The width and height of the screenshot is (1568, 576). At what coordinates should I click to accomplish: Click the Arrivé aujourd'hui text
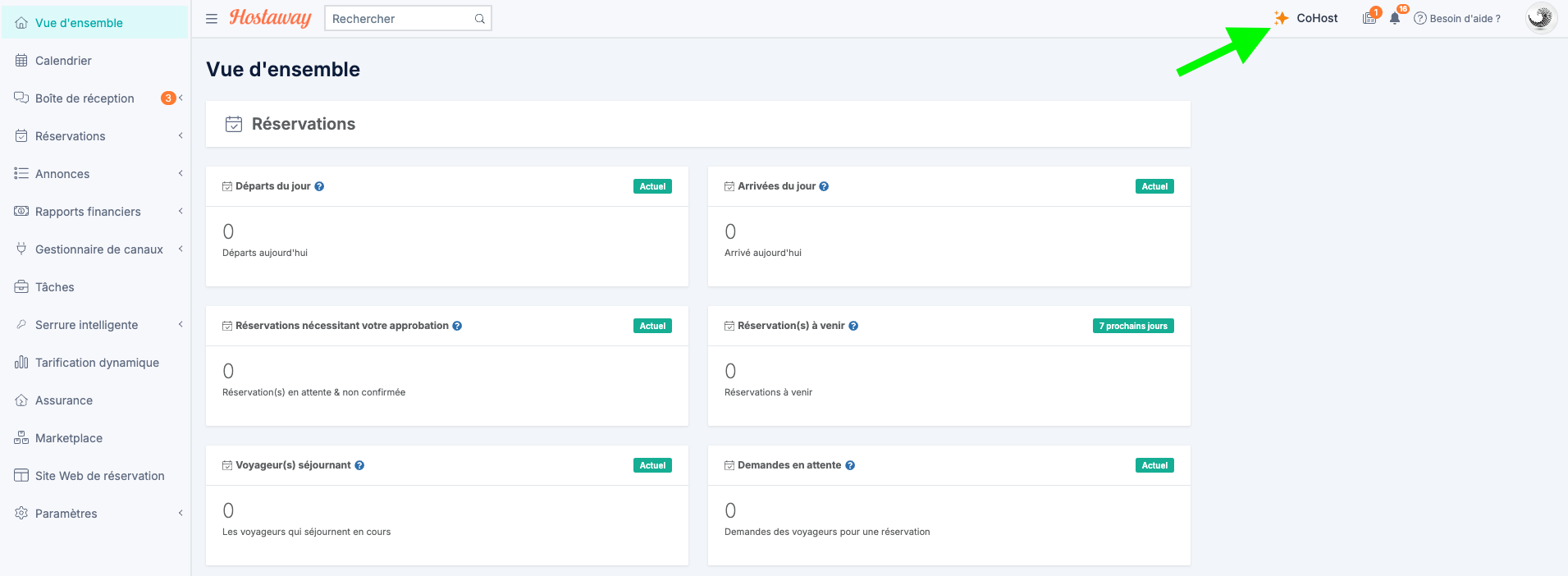(763, 253)
